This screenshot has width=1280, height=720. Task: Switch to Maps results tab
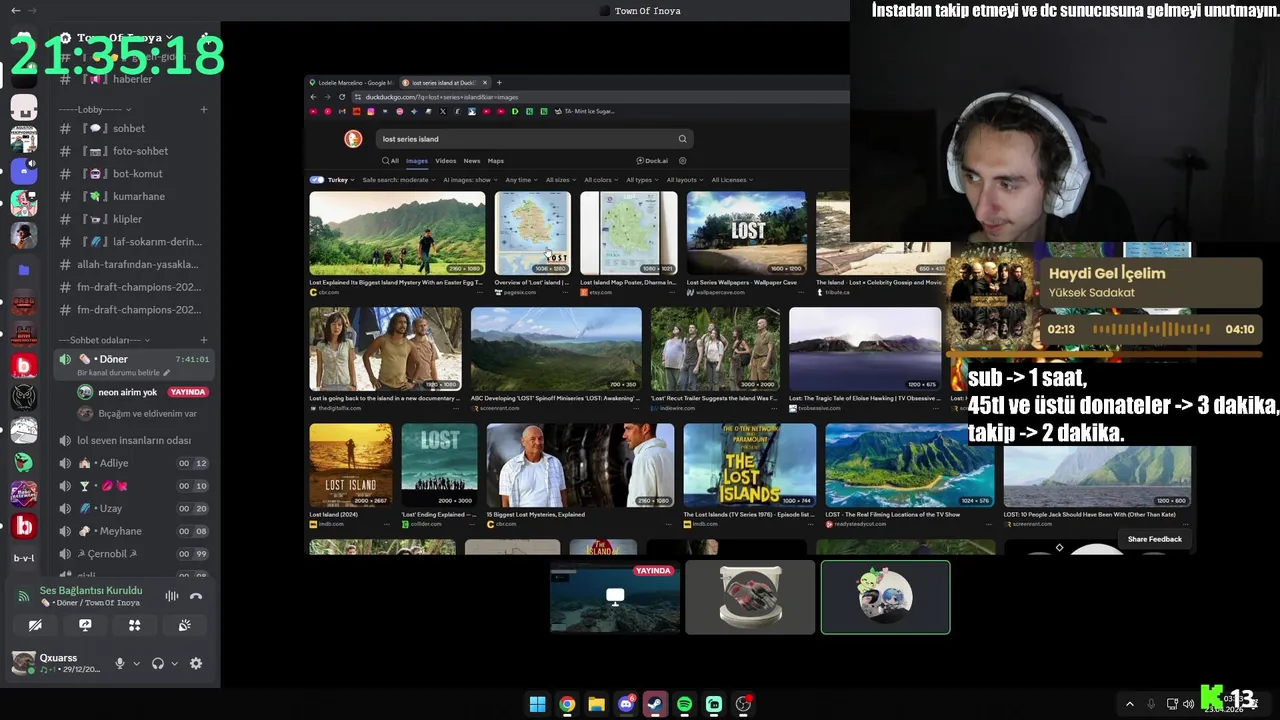click(x=496, y=161)
